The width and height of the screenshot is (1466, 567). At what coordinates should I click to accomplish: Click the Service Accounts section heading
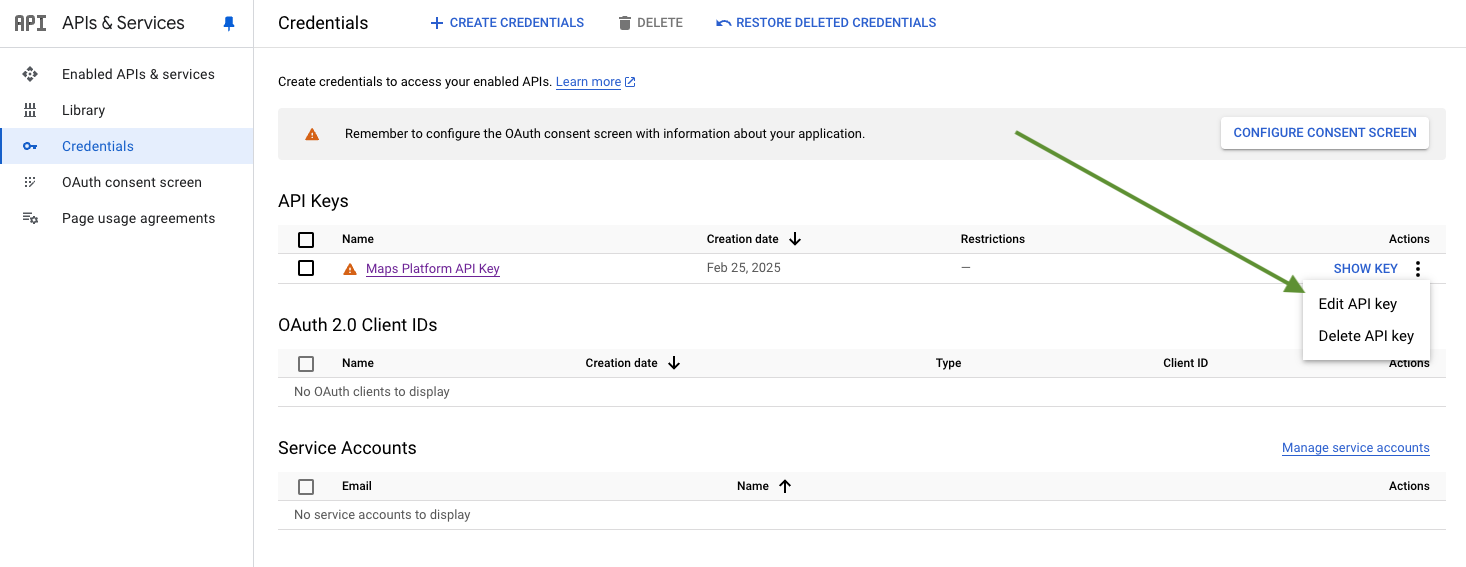[347, 448]
